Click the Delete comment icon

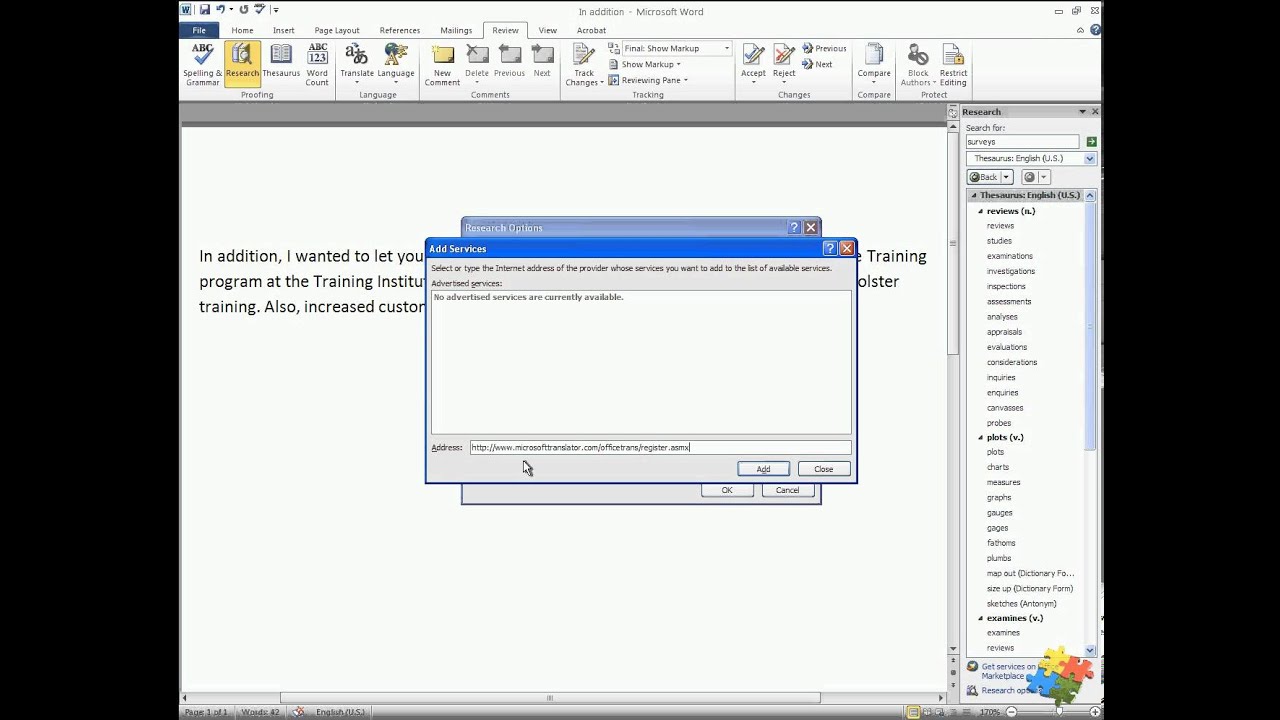(x=477, y=62)
